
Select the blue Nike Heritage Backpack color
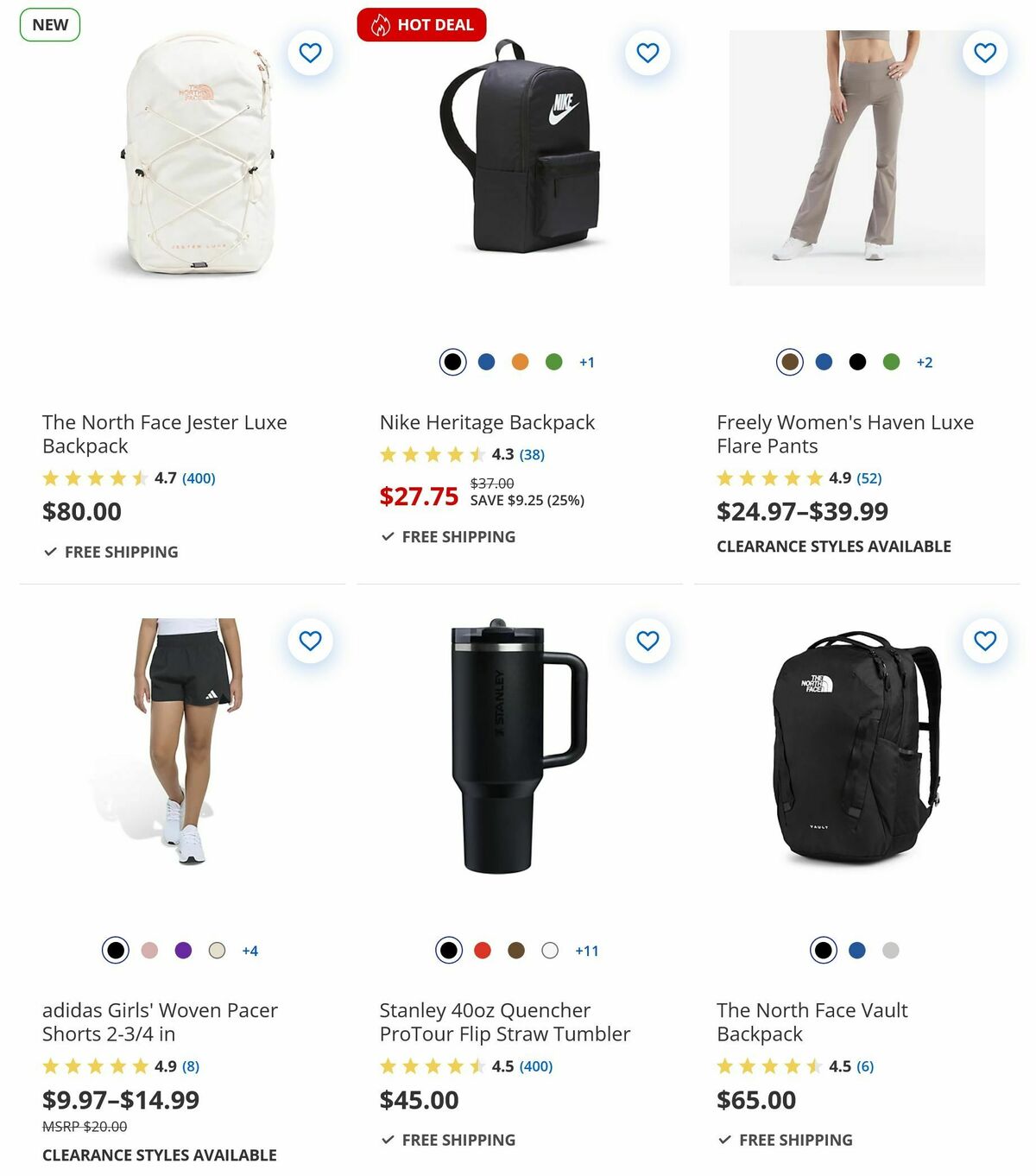click(x=486, y=362)
